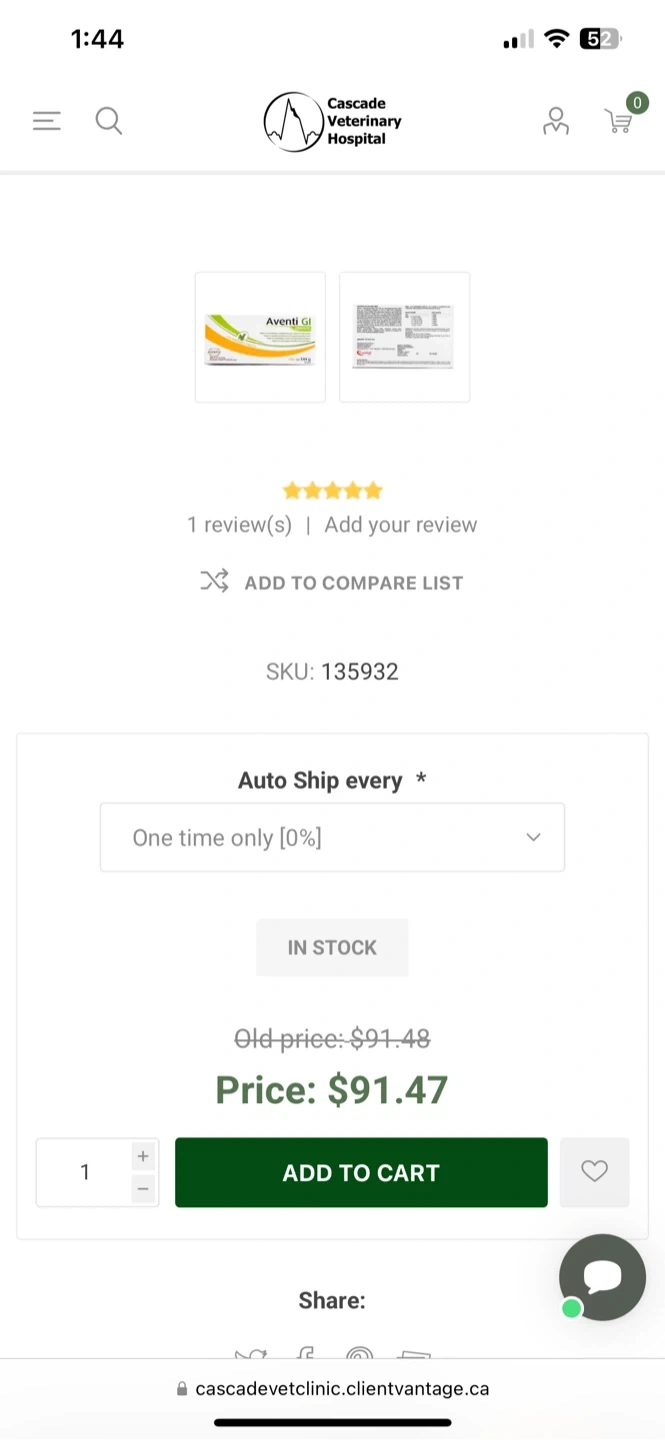This screenshot has width=665, height=1440.
Task: Open the 1 review(s) link
Action: click(x=240, y=525)
